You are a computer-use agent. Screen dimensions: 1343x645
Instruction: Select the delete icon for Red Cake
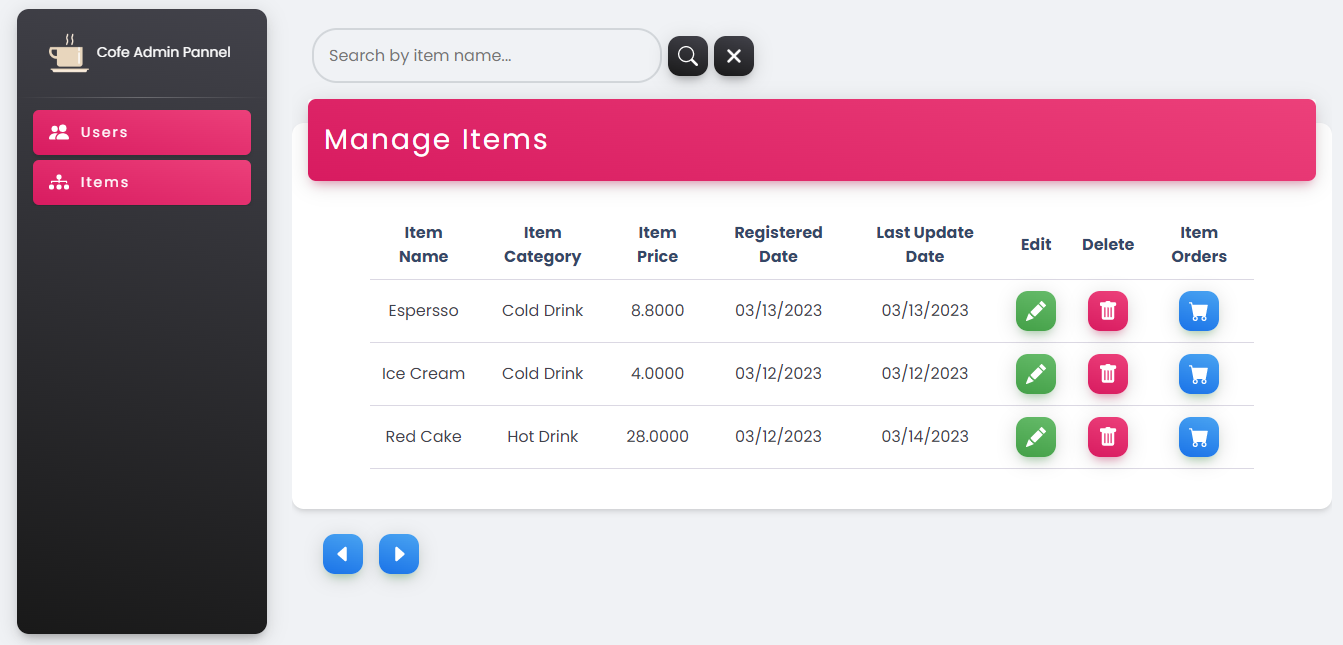pos(1107,437)
